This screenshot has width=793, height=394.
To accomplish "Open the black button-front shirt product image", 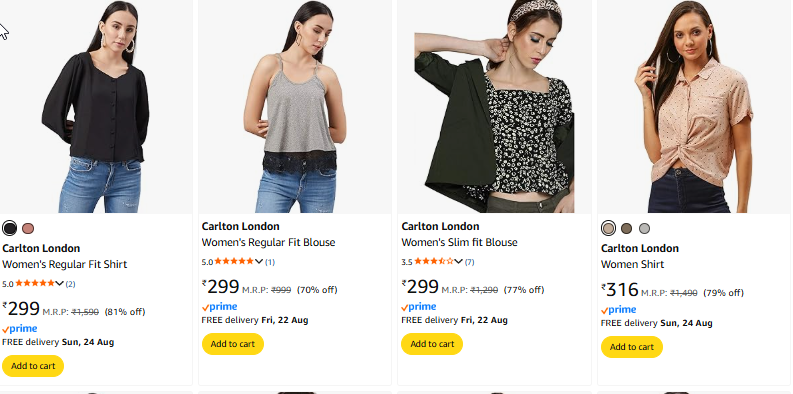I will 96,106.
